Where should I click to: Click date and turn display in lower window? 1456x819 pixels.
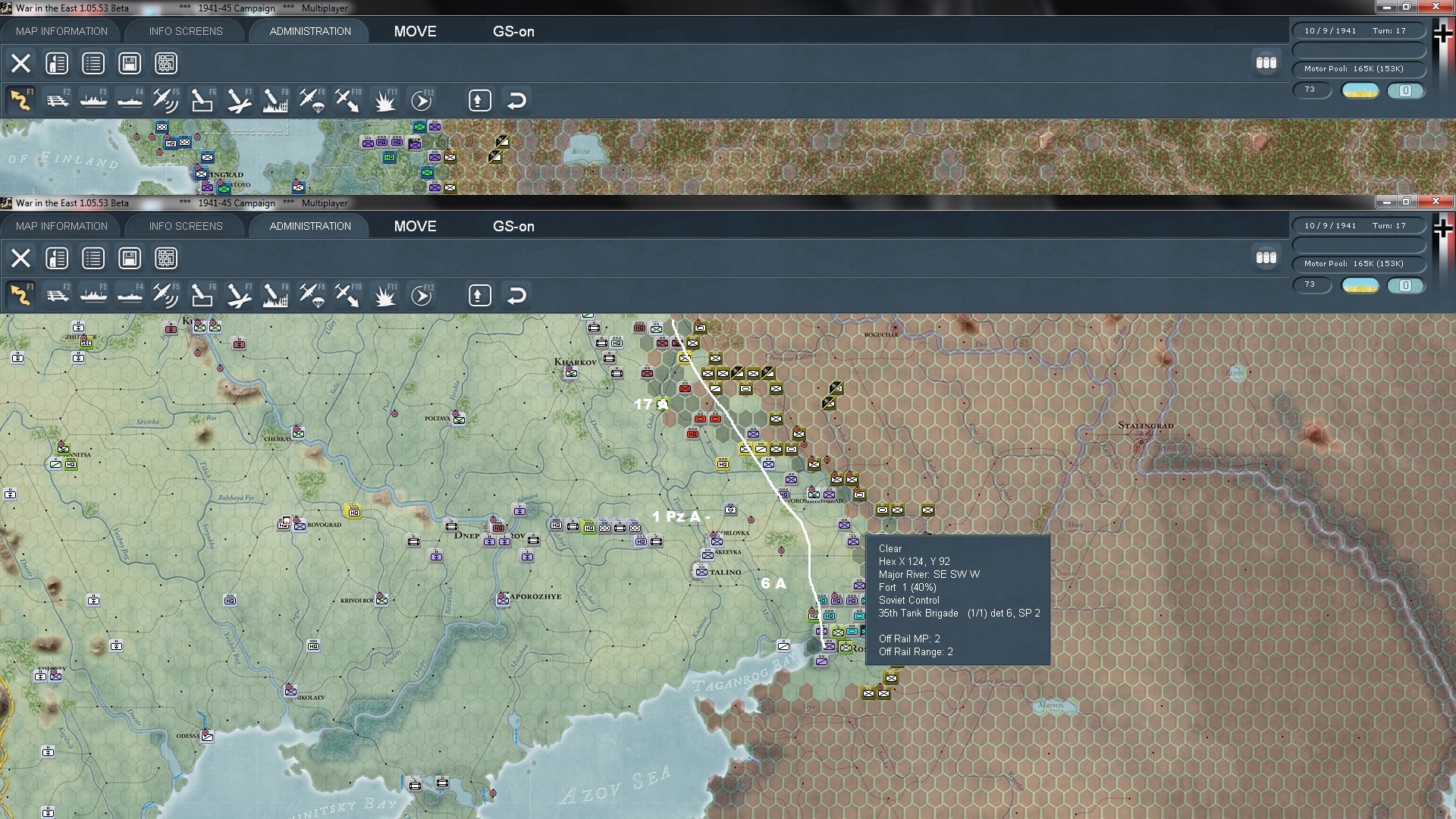1359,225
